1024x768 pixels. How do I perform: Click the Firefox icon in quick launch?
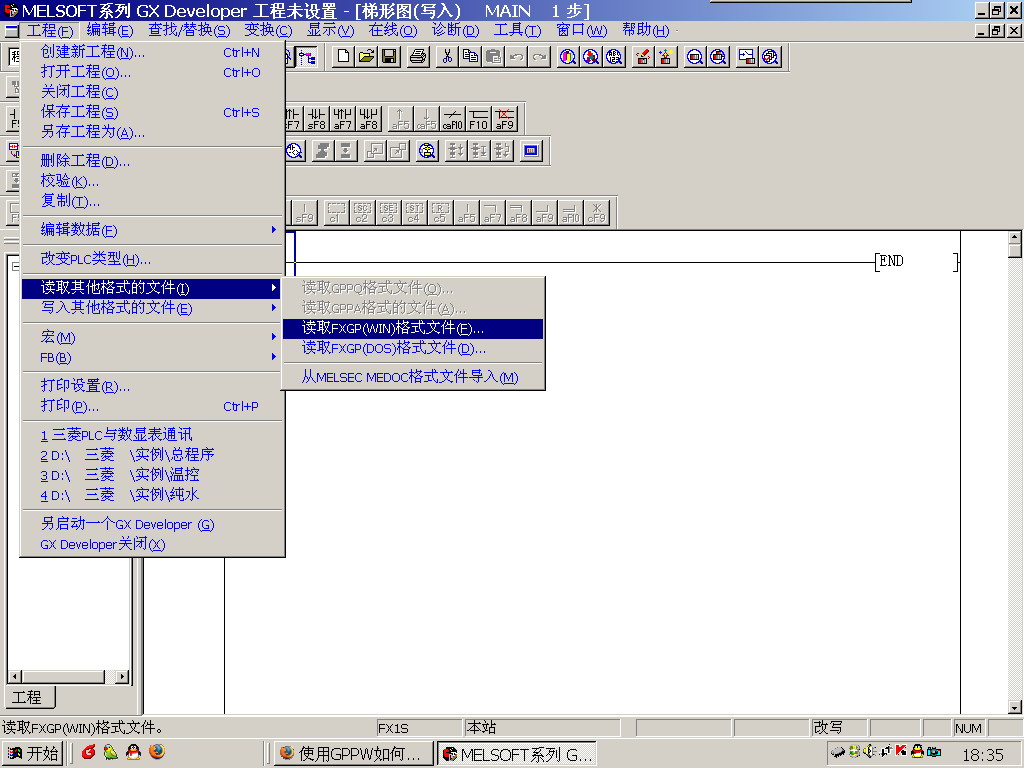(156, 752)
